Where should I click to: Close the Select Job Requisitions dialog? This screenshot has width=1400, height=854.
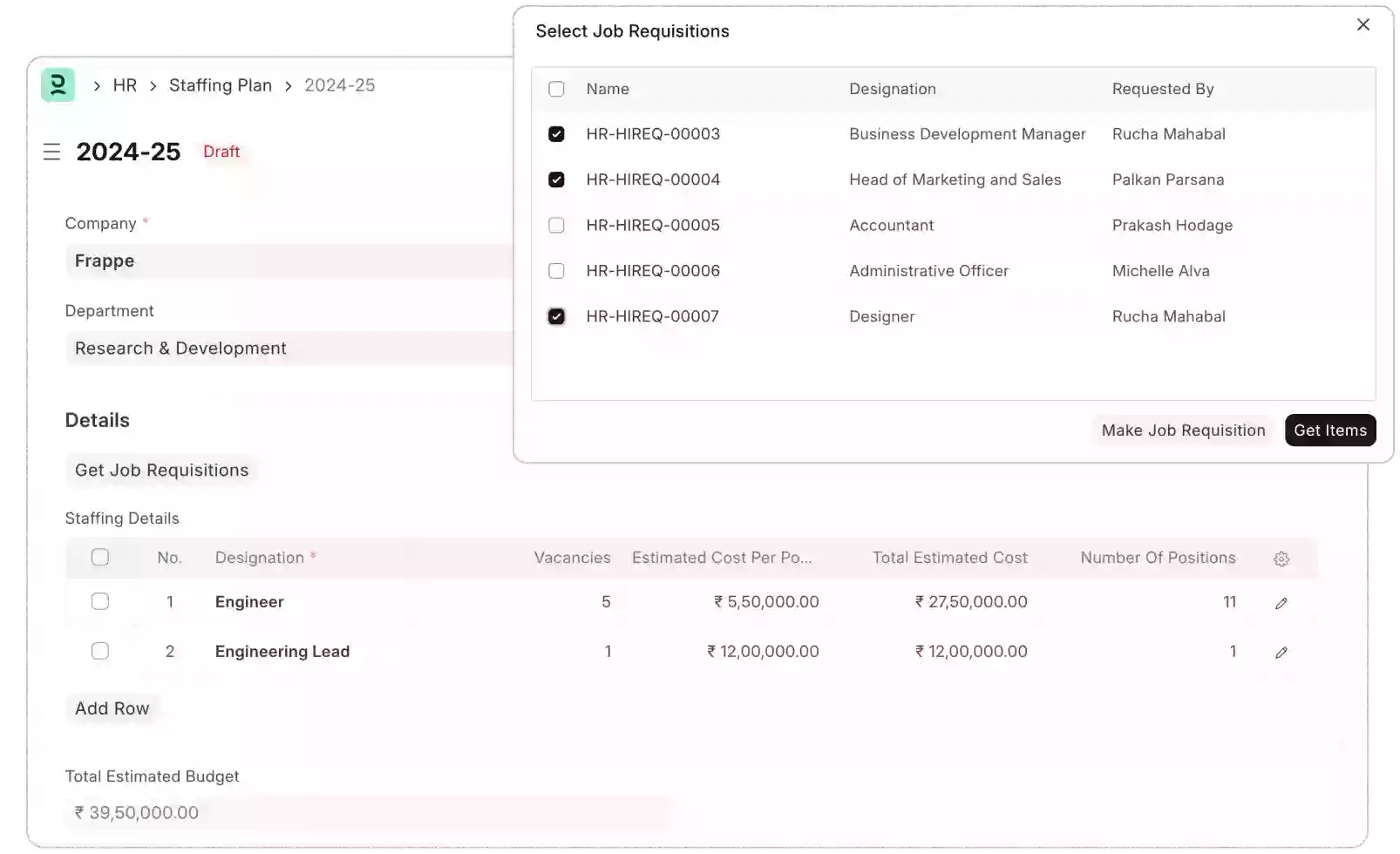tap(1363, 24)
